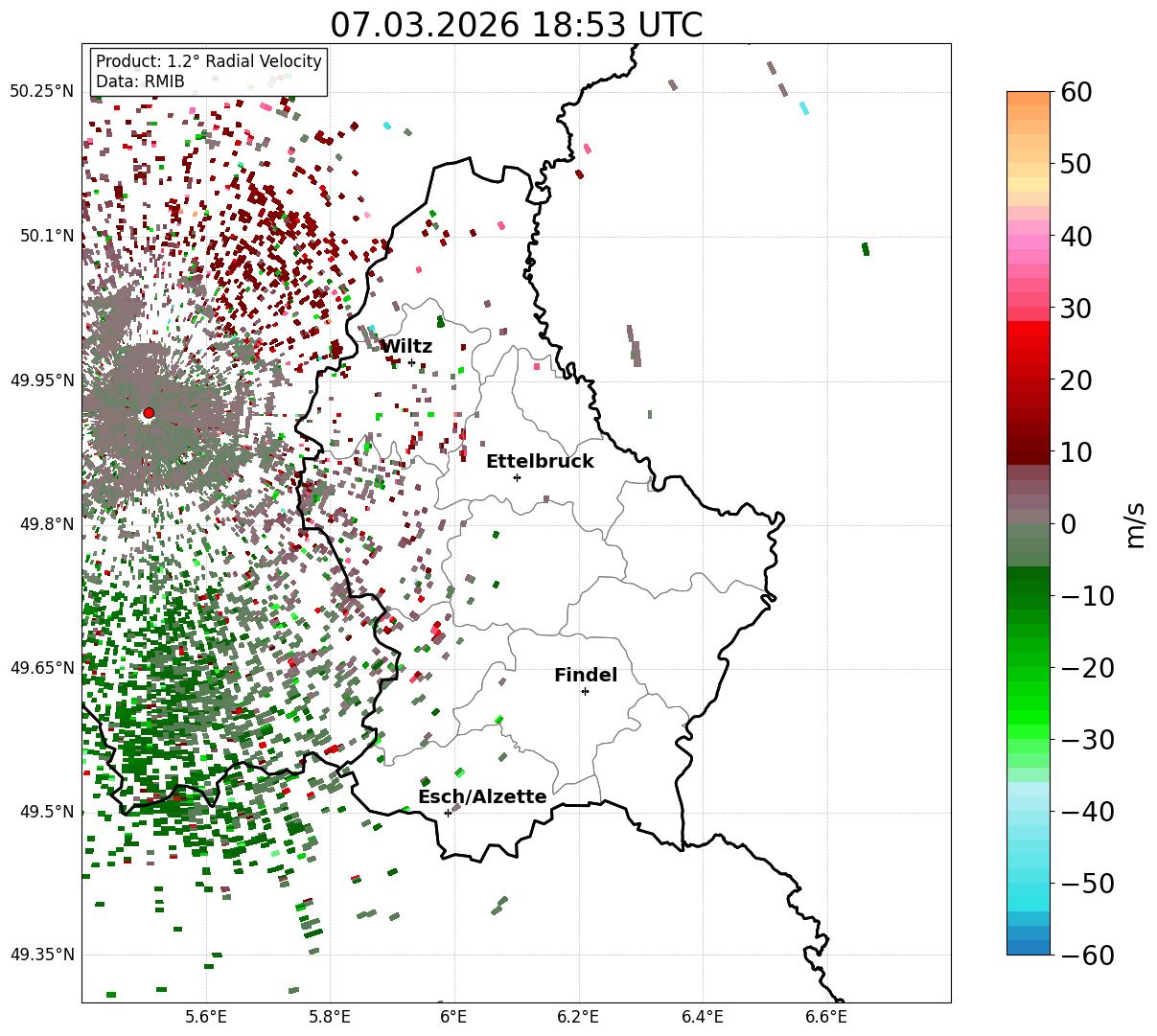Click the colorbar −30 value label
1157x1036 pixels.
pos(1087,740)
